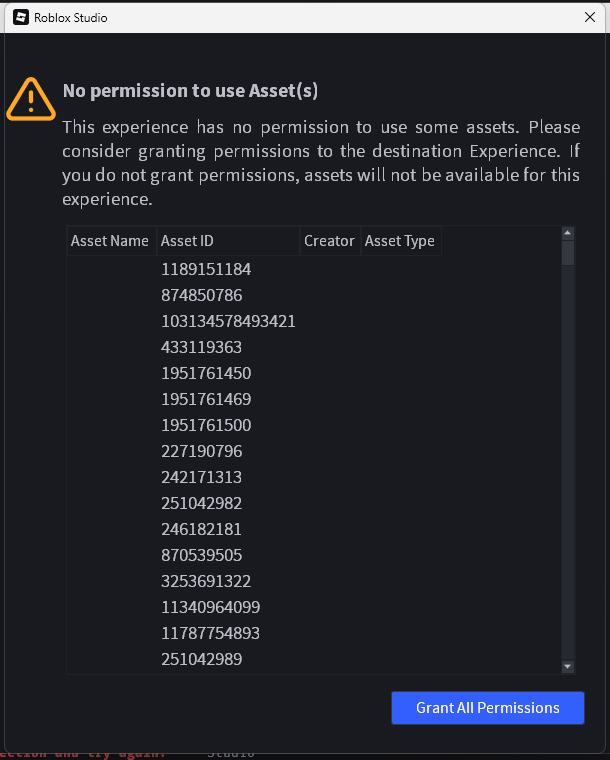
Task: Select asset ID 1189151184 row
Action: (206, 270)
